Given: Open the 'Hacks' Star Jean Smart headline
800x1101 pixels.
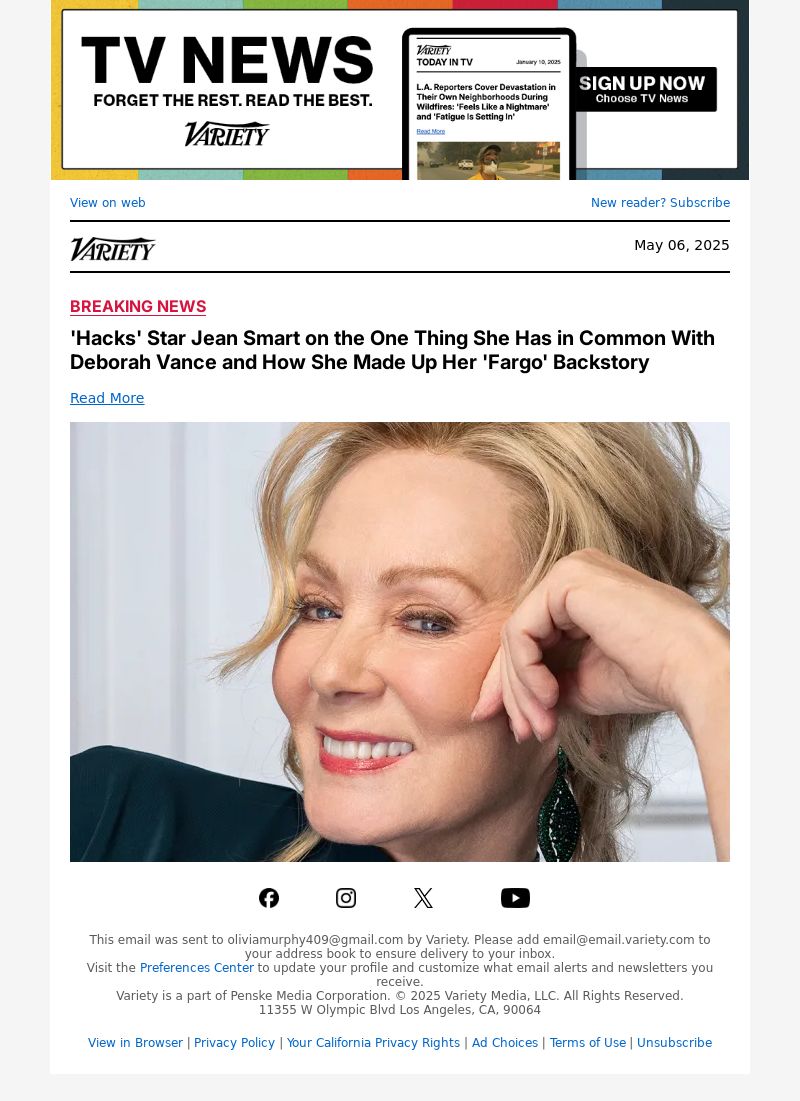Looking at the screenshot, I should click(x=392, y=350).
